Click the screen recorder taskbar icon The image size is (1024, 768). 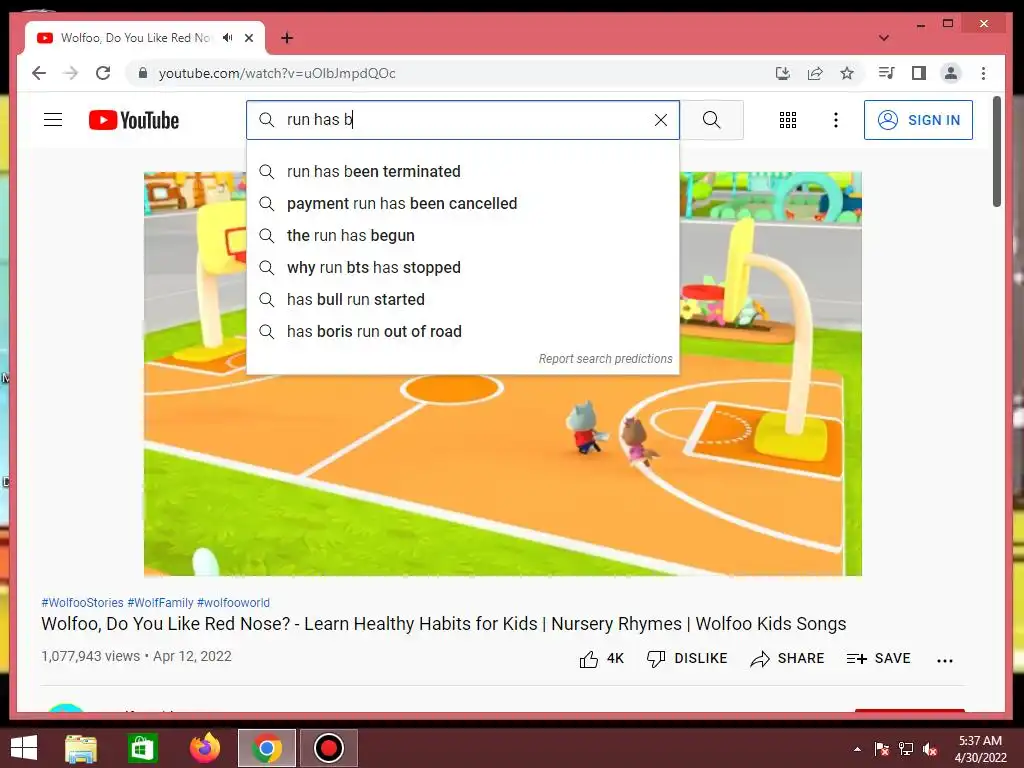coord(329,748)
